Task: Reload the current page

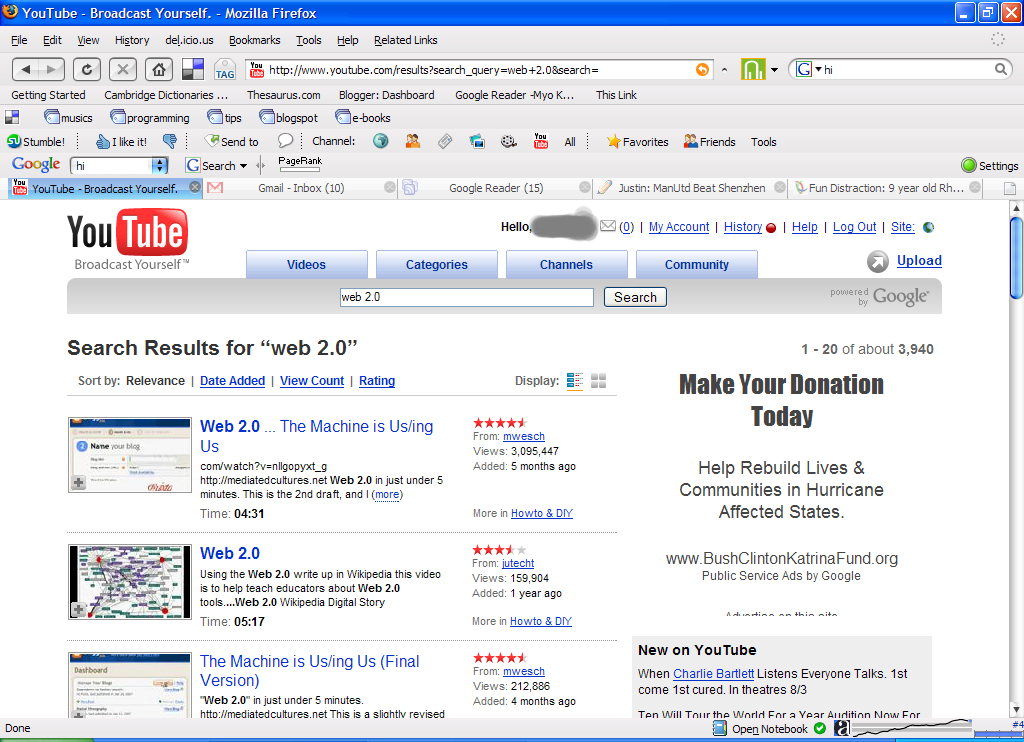Action: [86, 69]
